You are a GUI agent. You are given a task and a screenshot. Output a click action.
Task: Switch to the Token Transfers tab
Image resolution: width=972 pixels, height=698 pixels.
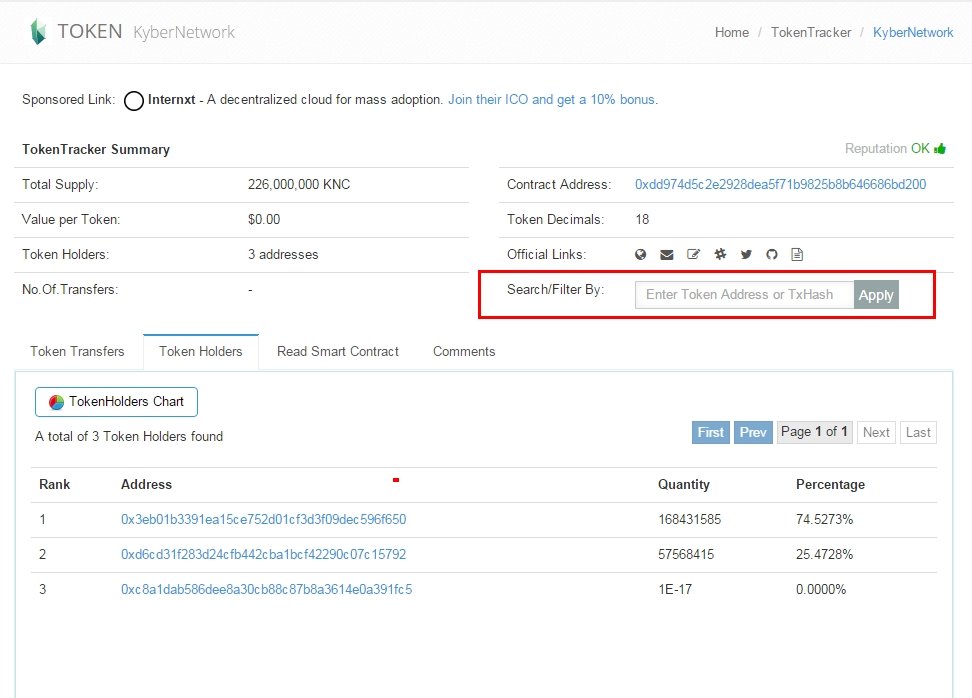coord(77,351)
